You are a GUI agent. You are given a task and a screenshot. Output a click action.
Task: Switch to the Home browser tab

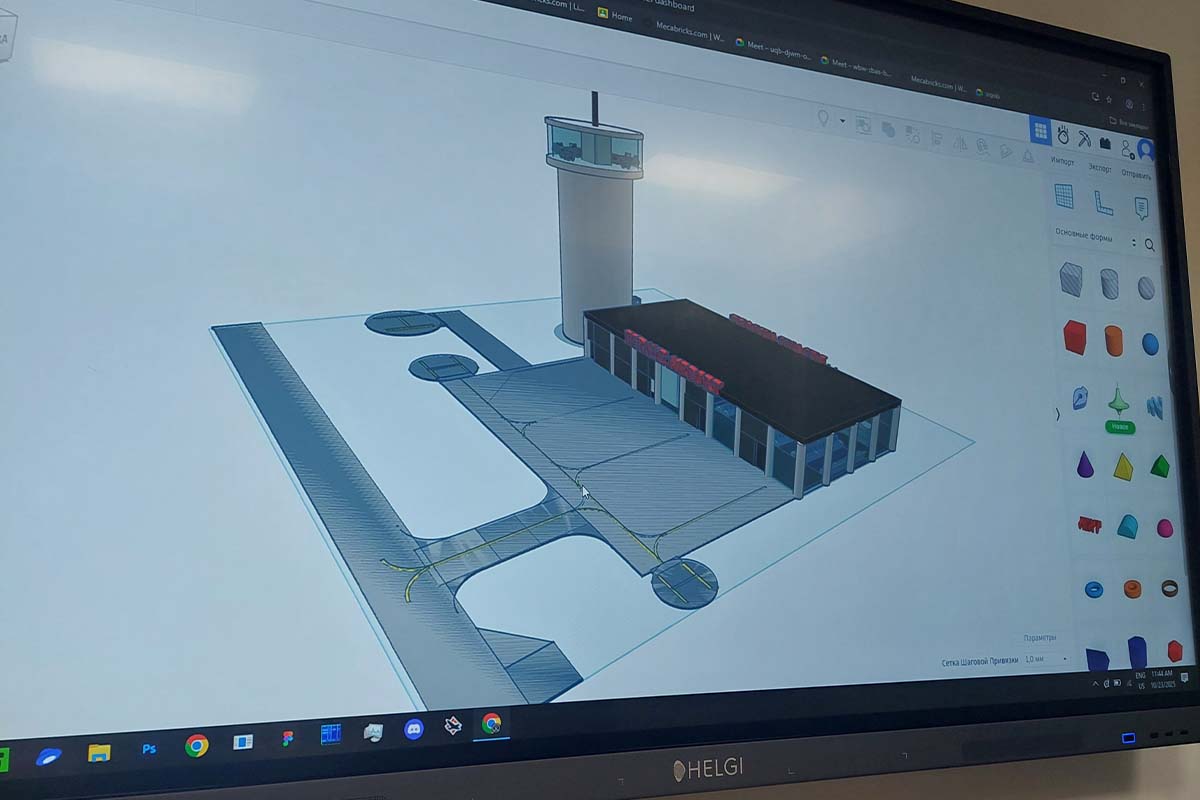pos(615,16)
